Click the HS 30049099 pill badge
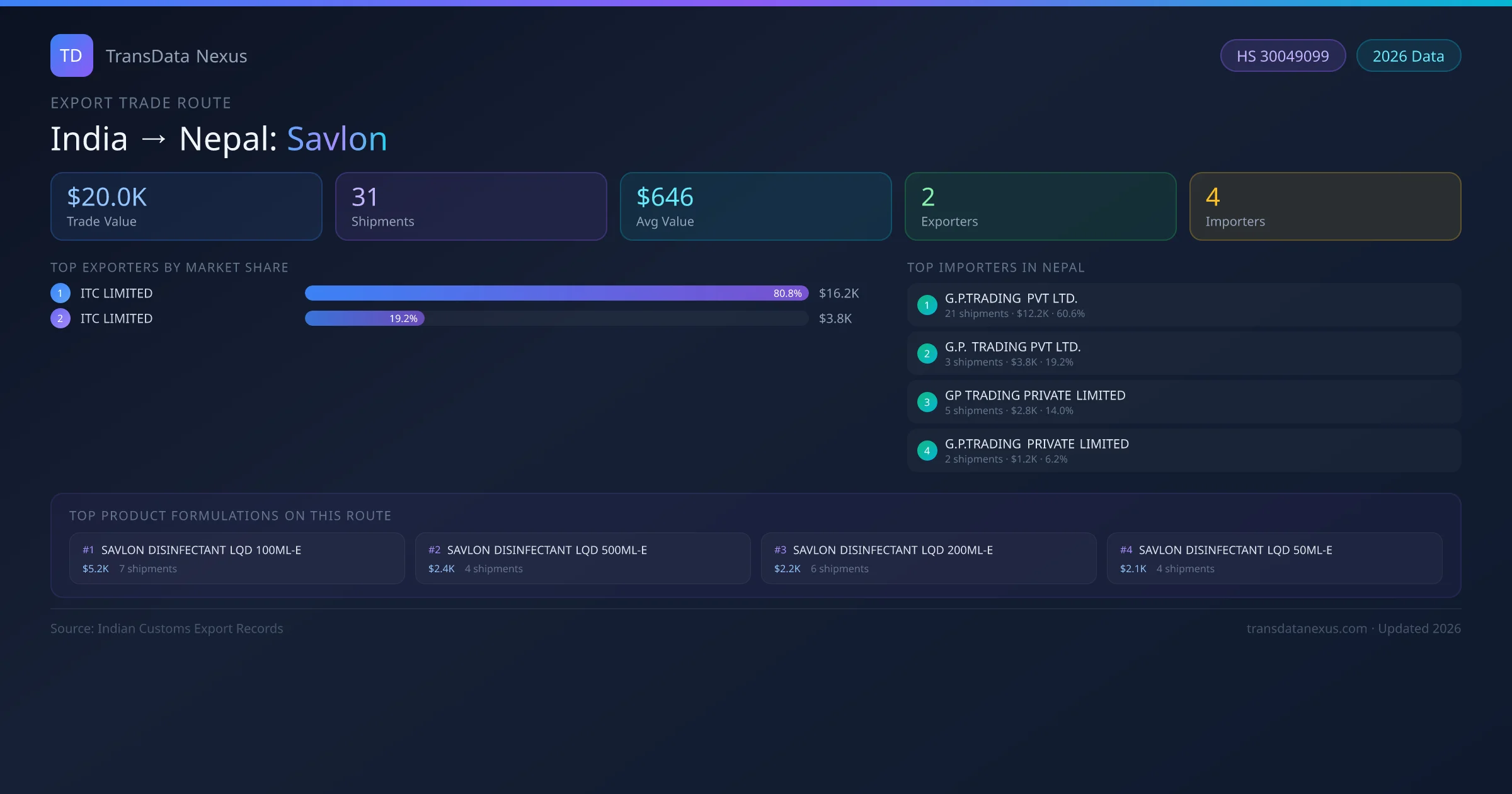This screenshot has width=1512, height=794. coord(1283,56)
